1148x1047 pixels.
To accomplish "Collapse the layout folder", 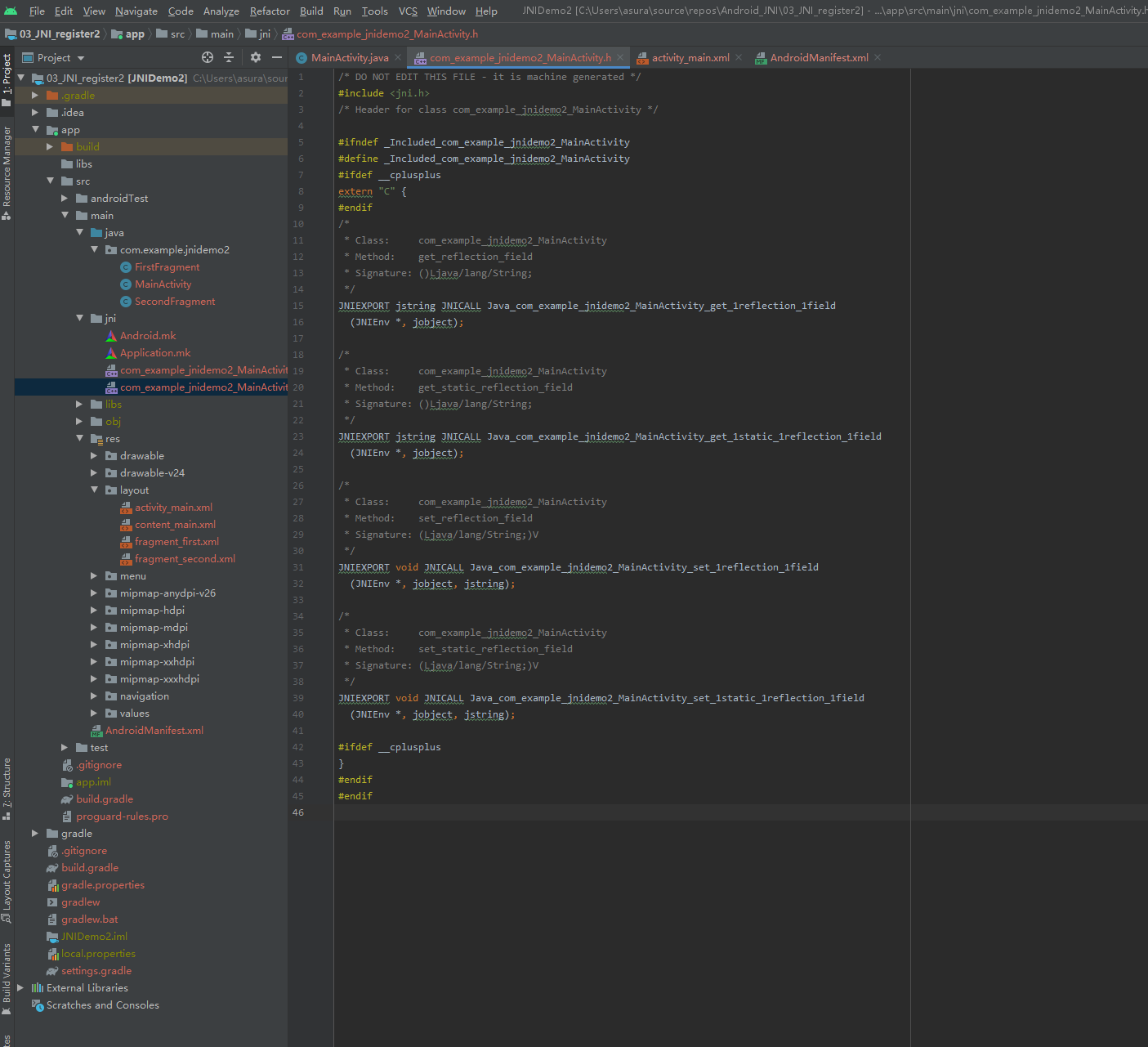I will 95,490.
